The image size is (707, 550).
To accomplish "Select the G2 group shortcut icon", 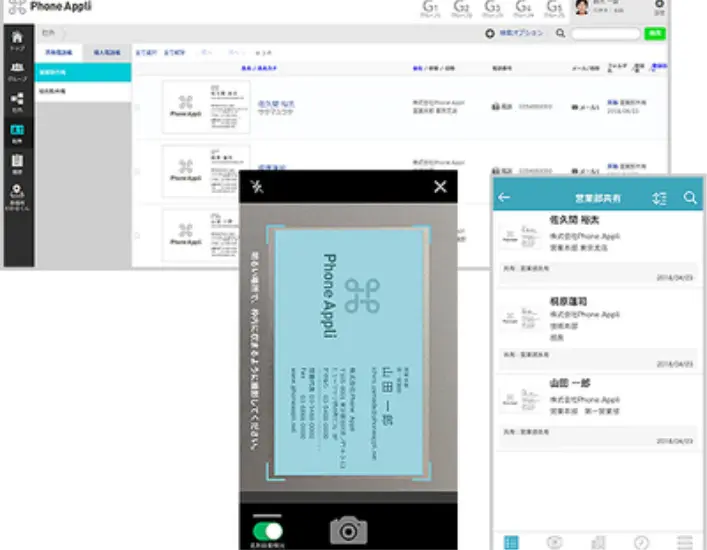I will coord(461,7).
